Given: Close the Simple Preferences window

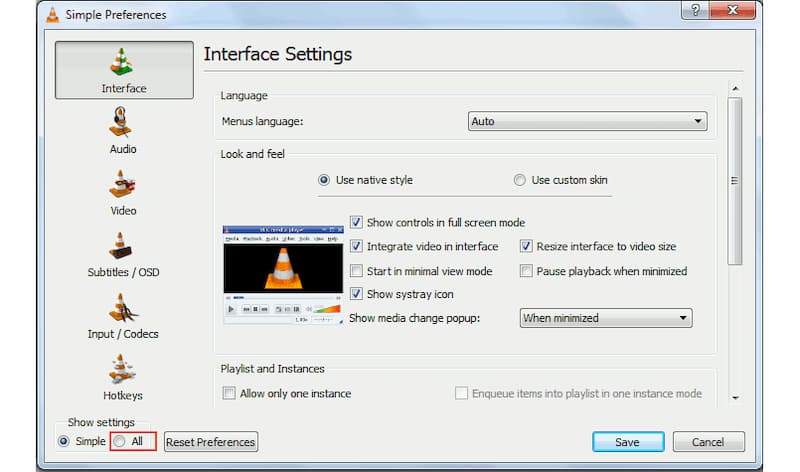Looking at the screenshot, I should (732, 10).
